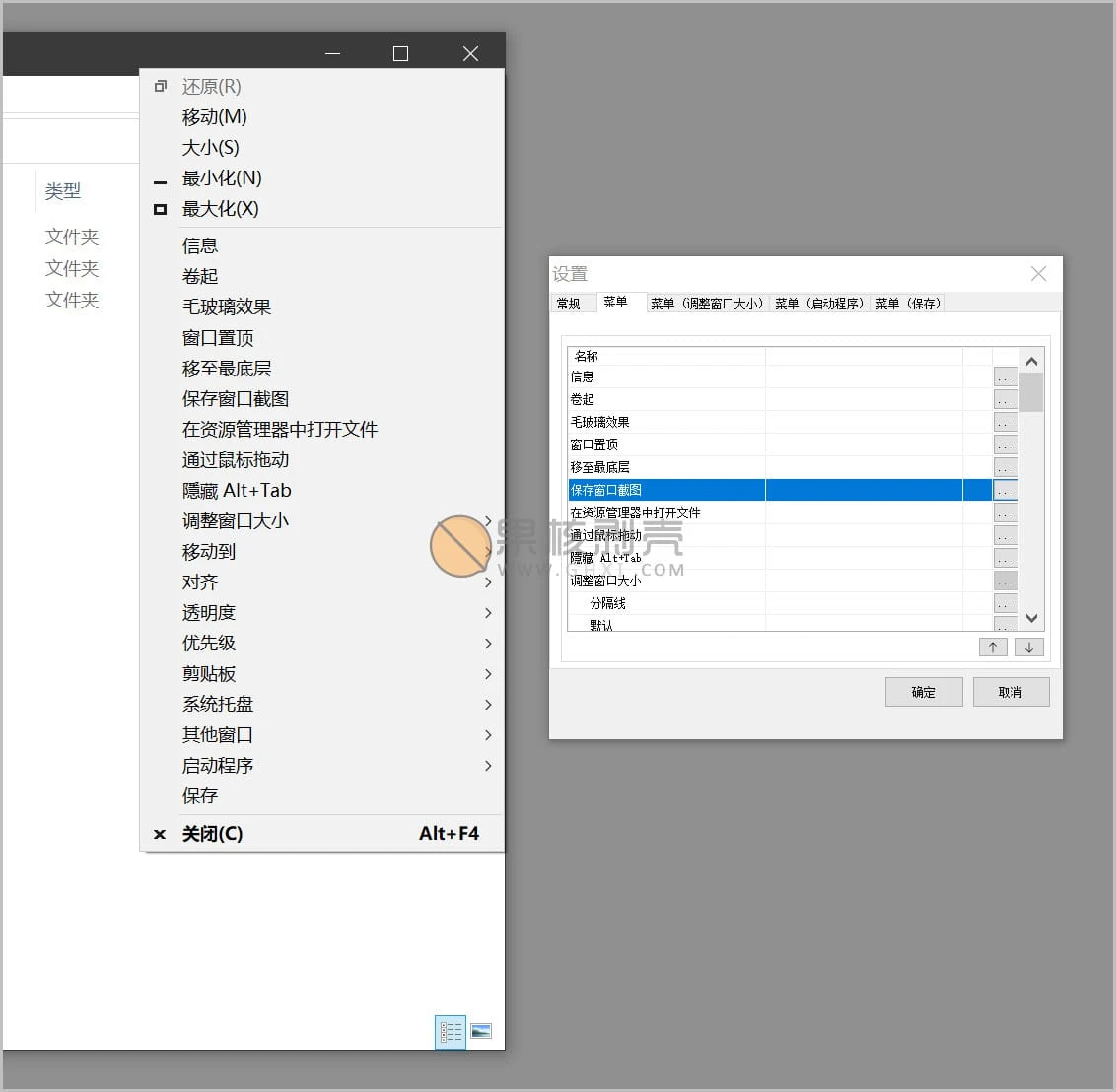1116x1092 pixels.
Task: Open the 对齐 submenu
Action: click(x=200, y=581)
